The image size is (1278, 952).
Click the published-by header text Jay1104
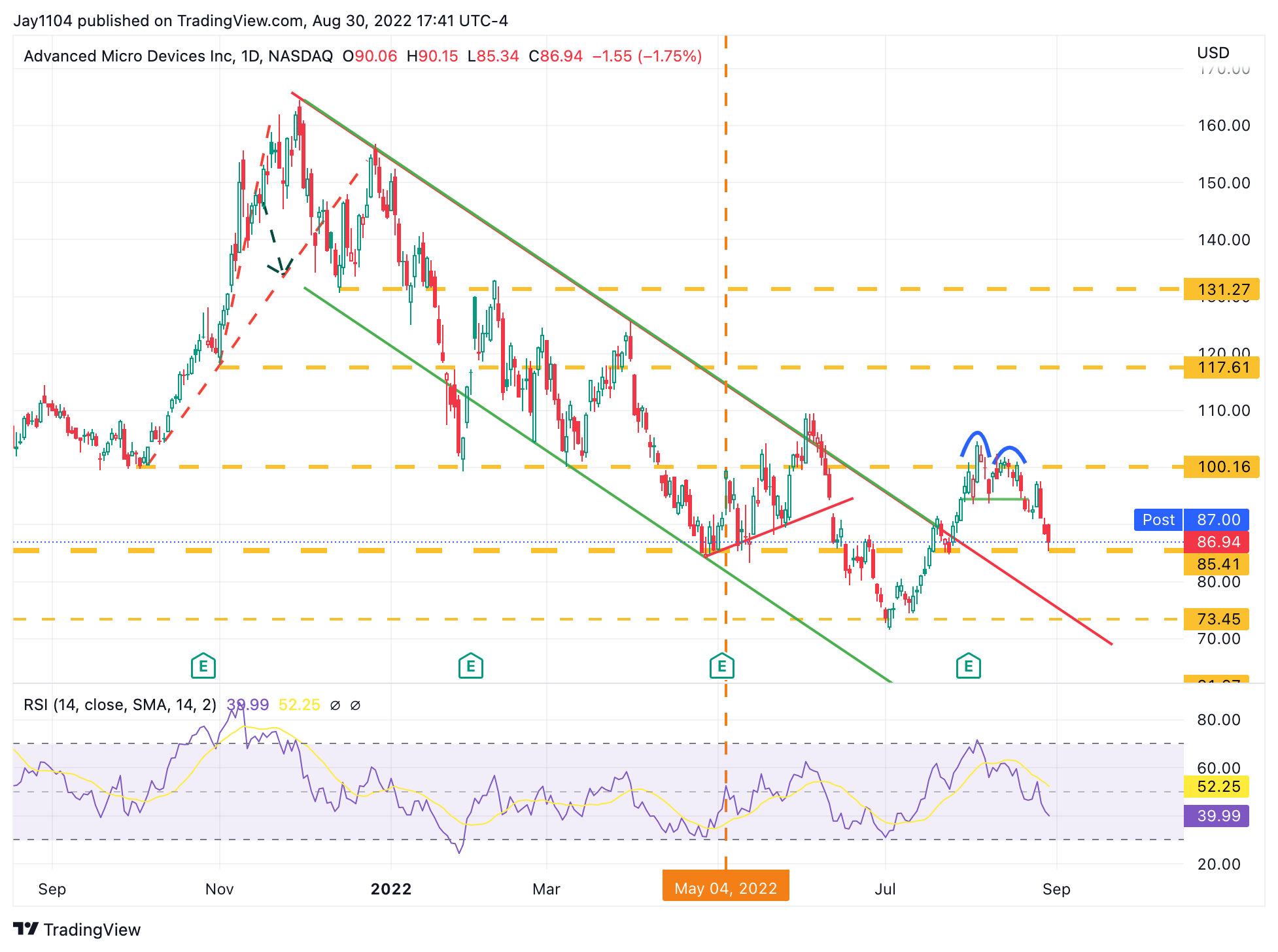click(43, 21)
